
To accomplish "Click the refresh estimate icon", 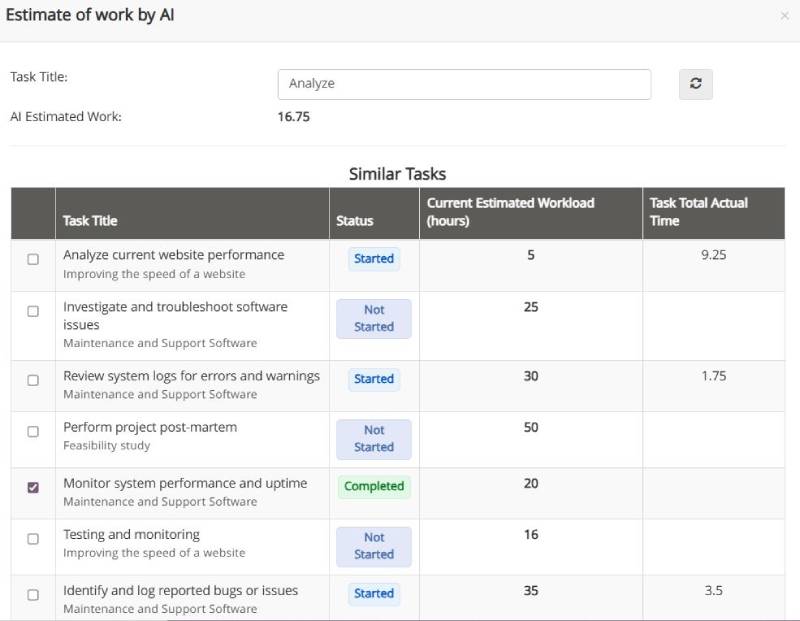I will (695, 84).
